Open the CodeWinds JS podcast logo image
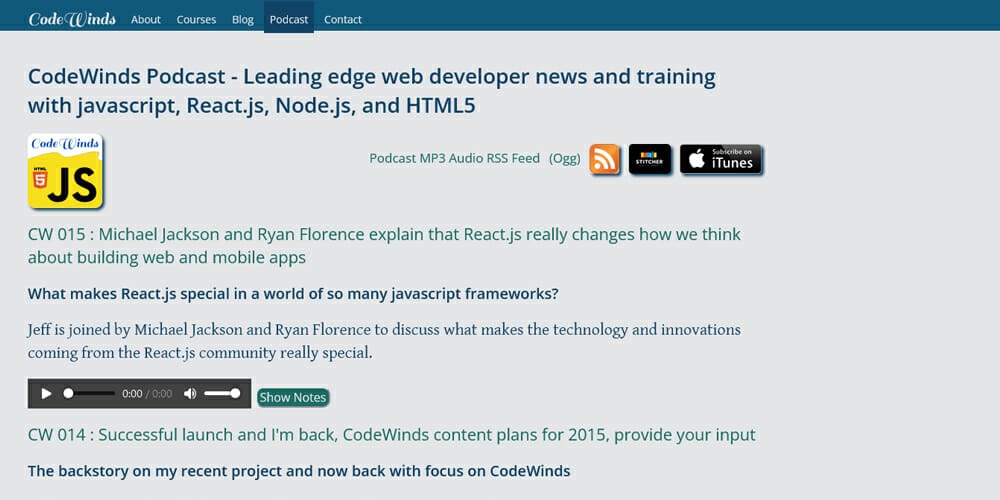Viewport: 1000px width, 500px height. pyautogui.click(x=65, y=171)
